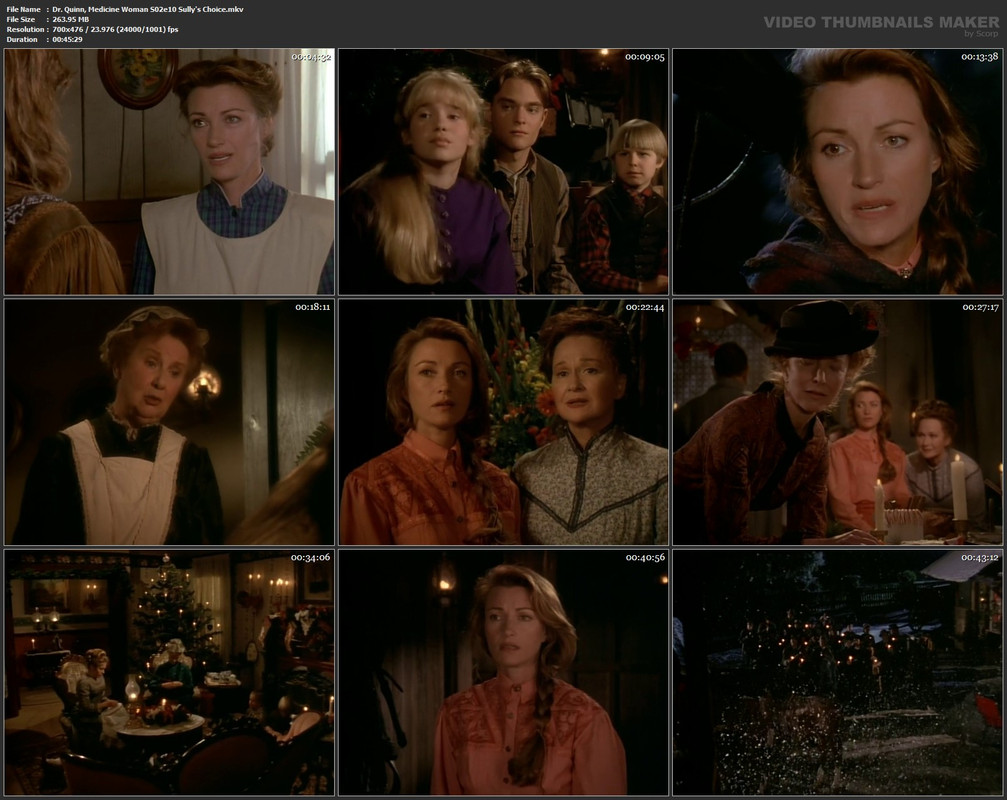1007x800 pixels.
Task: Select the thumbnail stamped 00:27:17
Action: (x=837, y=422)
